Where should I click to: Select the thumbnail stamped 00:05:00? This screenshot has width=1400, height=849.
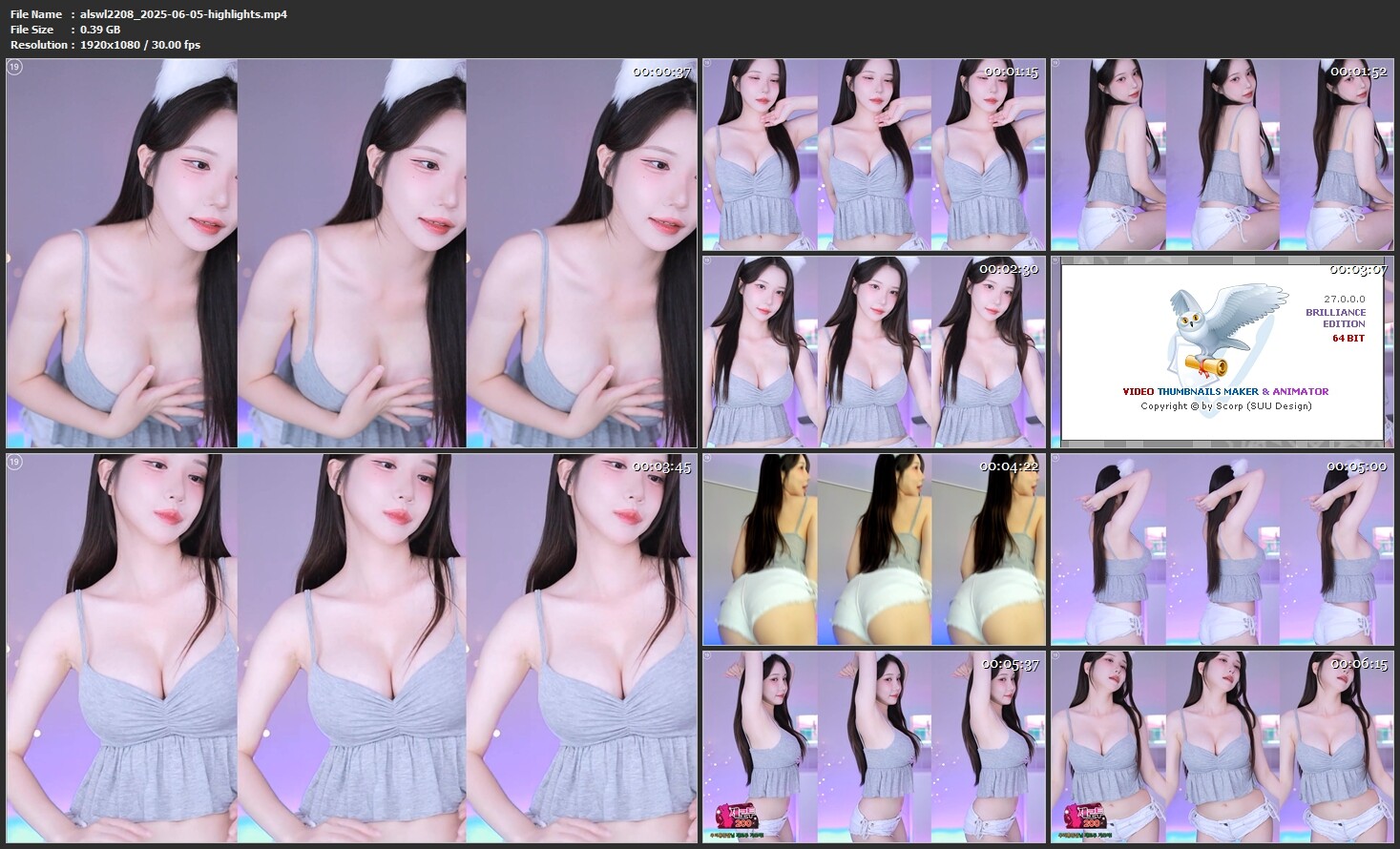click(x=1222, y=549)
